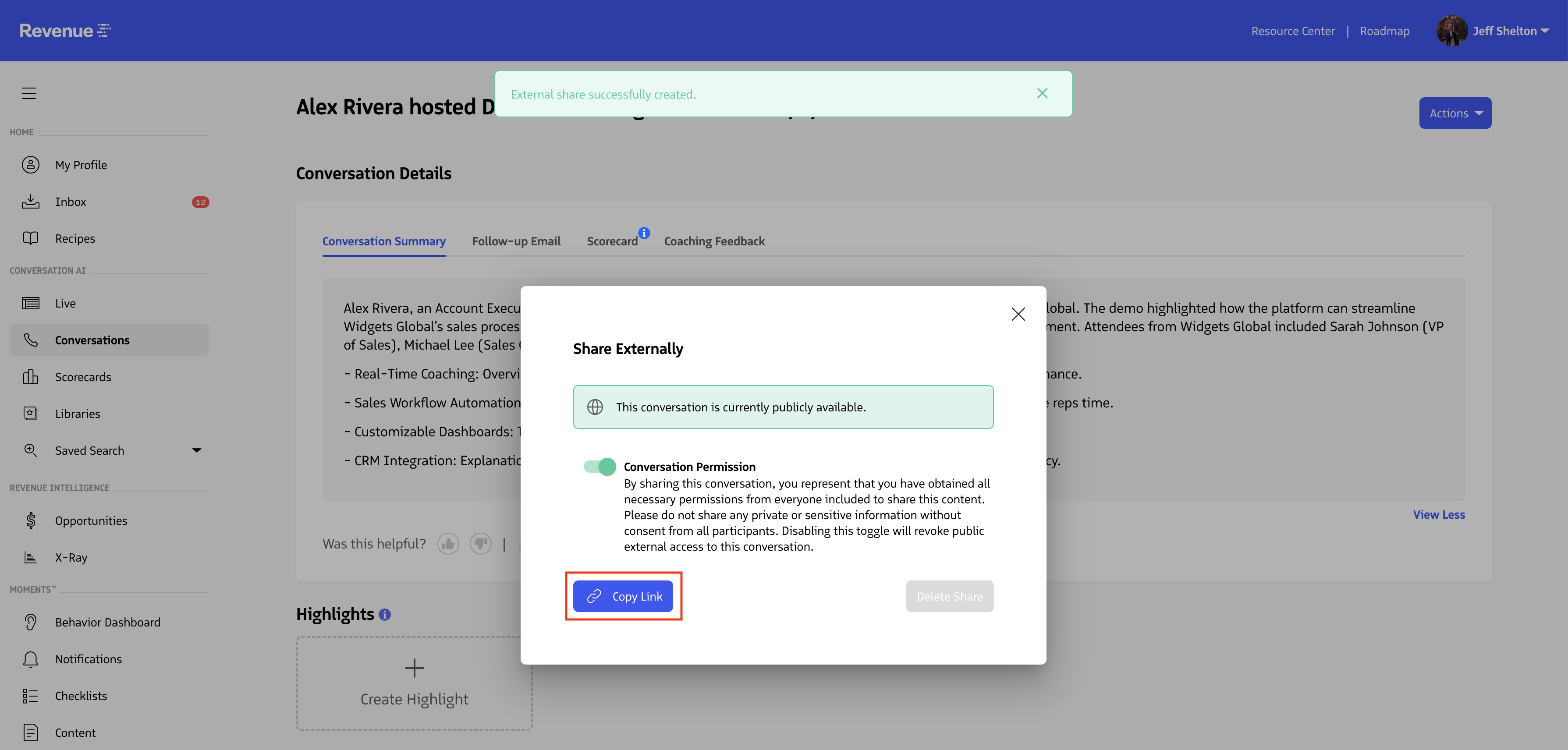Click the hamburger menu icon in sidebar

(x=28, y=93)
